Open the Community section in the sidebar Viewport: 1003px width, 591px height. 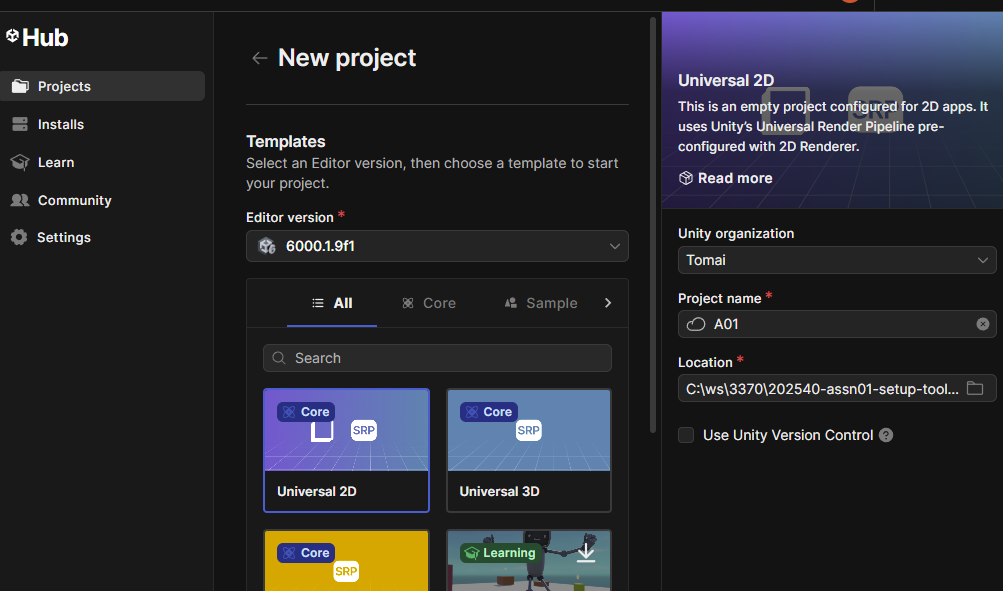[x=102, y=200]
